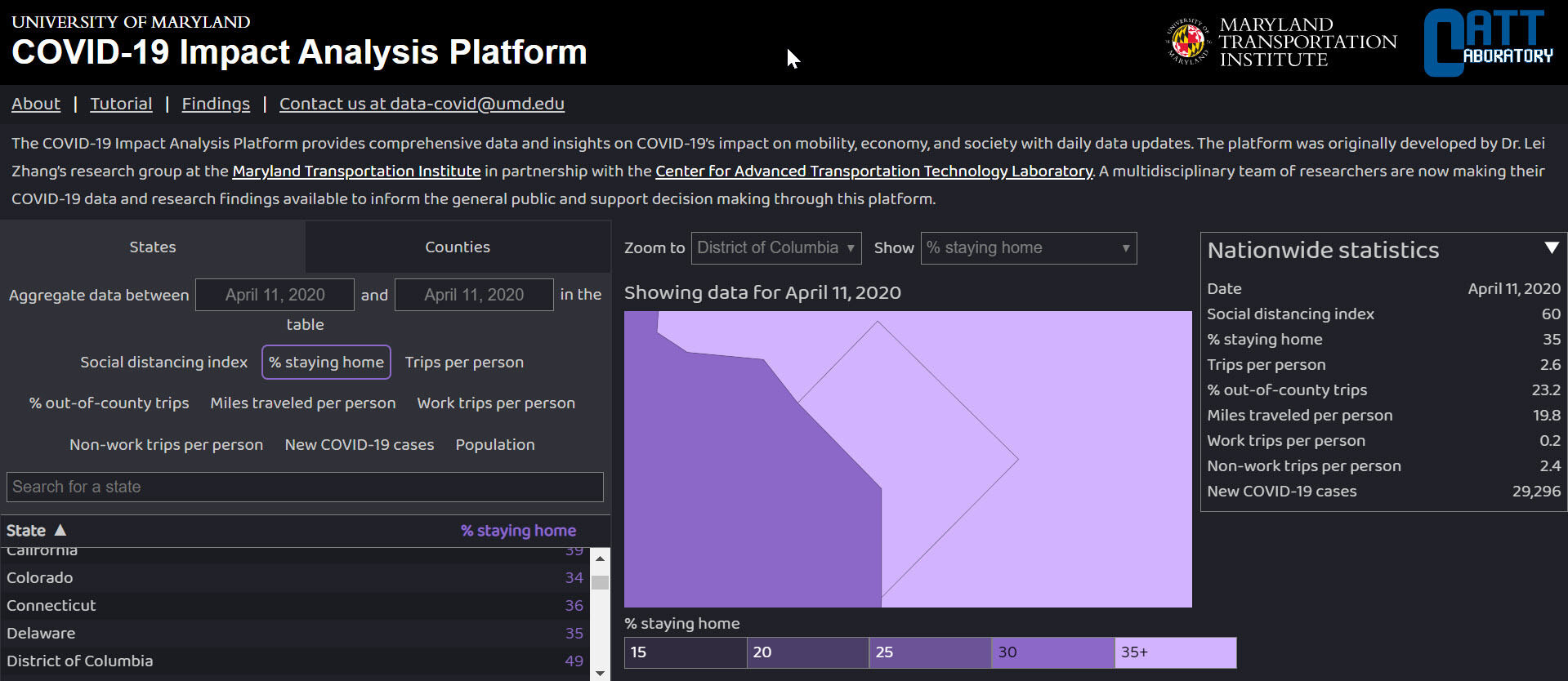Select the New COVID-19 cases metric
Viewport: 1568px width, 681px height.
pyautogui.click(x=359, y=445)
